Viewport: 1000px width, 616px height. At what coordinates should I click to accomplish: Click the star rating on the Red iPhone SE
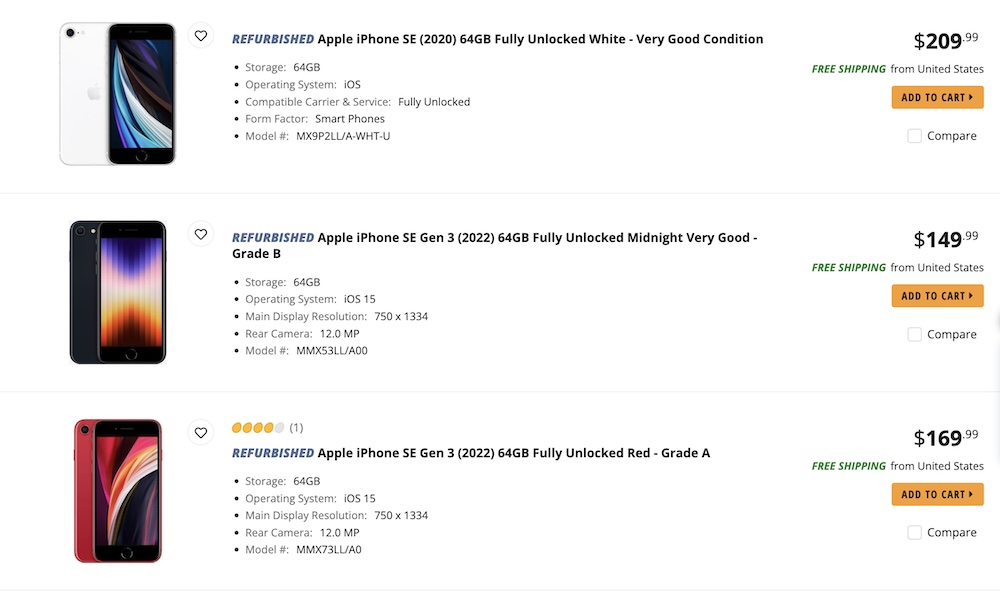[258, 428]
